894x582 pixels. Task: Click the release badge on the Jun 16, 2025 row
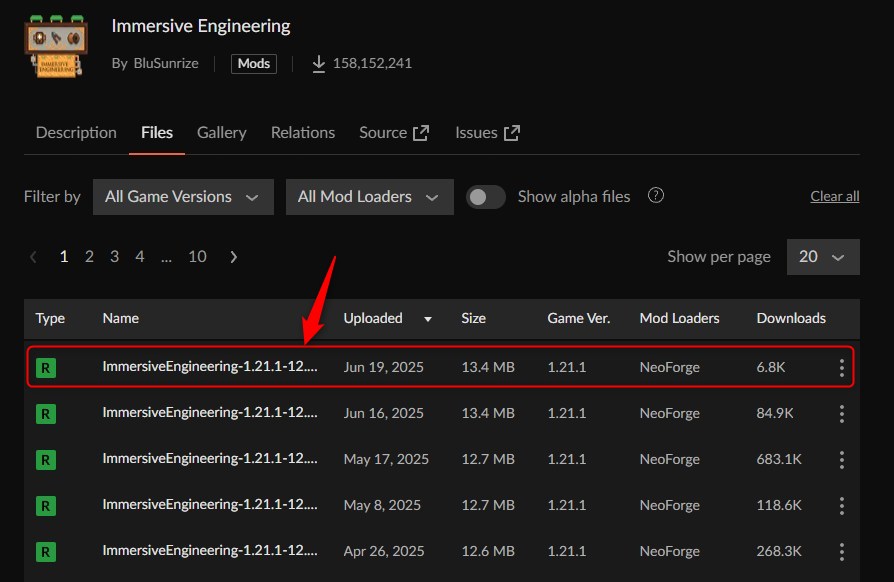tap(46, 414)
